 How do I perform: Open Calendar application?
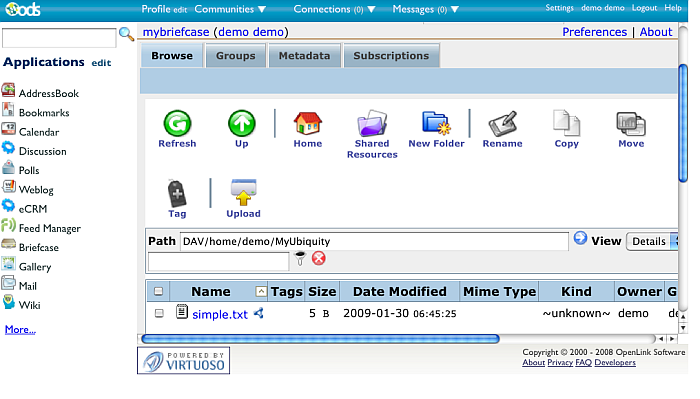click(39, 132)
